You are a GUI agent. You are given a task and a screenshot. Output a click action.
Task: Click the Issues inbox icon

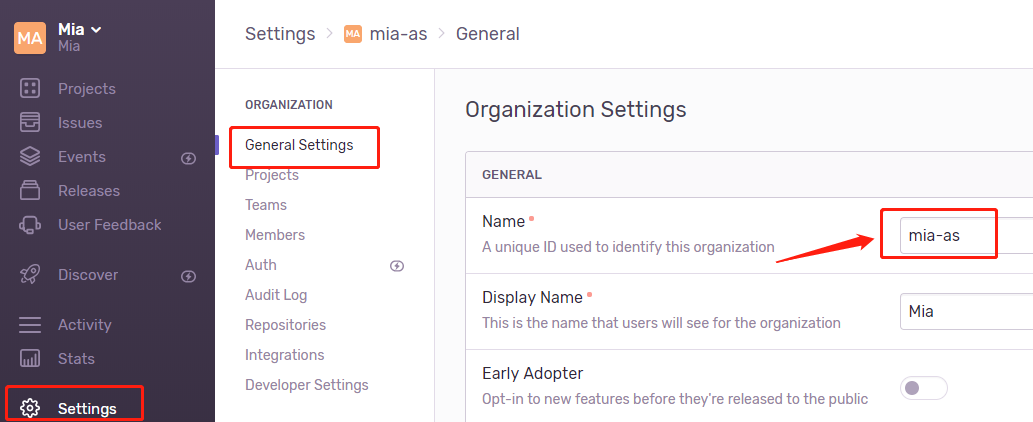tap(30, 123)
